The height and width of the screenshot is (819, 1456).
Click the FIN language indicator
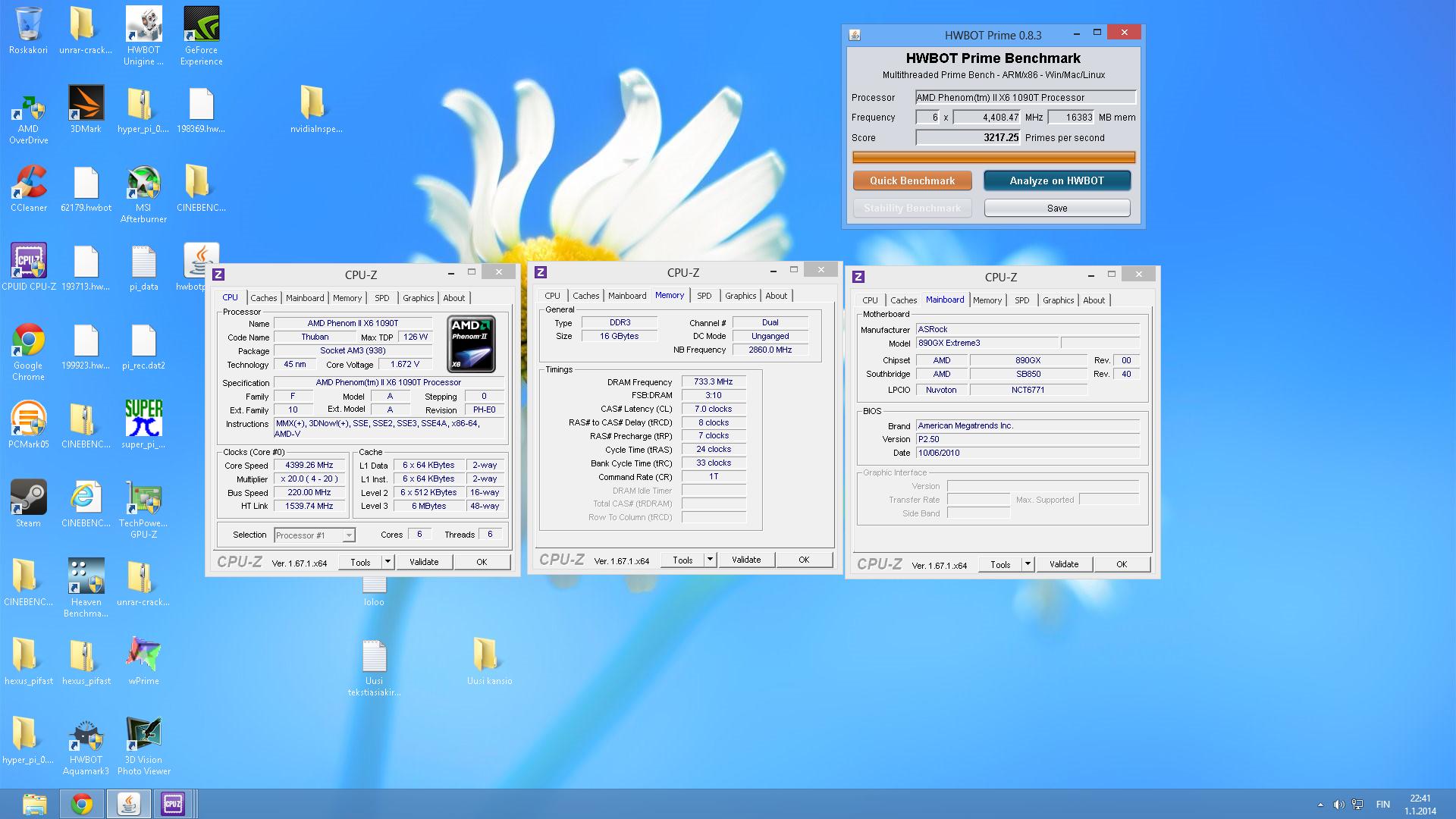pyautogui.click(x=1382, y=805)
